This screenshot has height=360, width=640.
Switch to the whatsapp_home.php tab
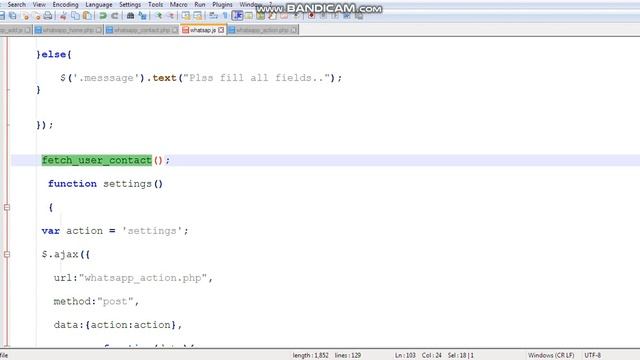[68, 30]
